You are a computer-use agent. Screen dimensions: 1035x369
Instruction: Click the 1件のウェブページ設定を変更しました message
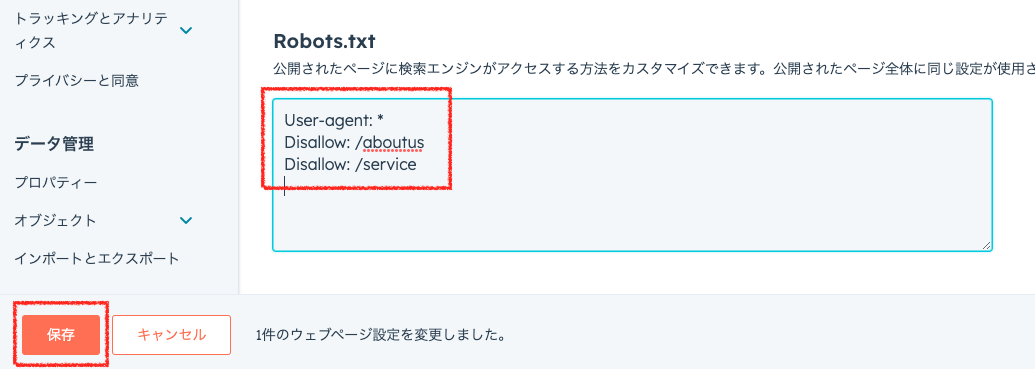pyautogui.click(x=381, y=335)
